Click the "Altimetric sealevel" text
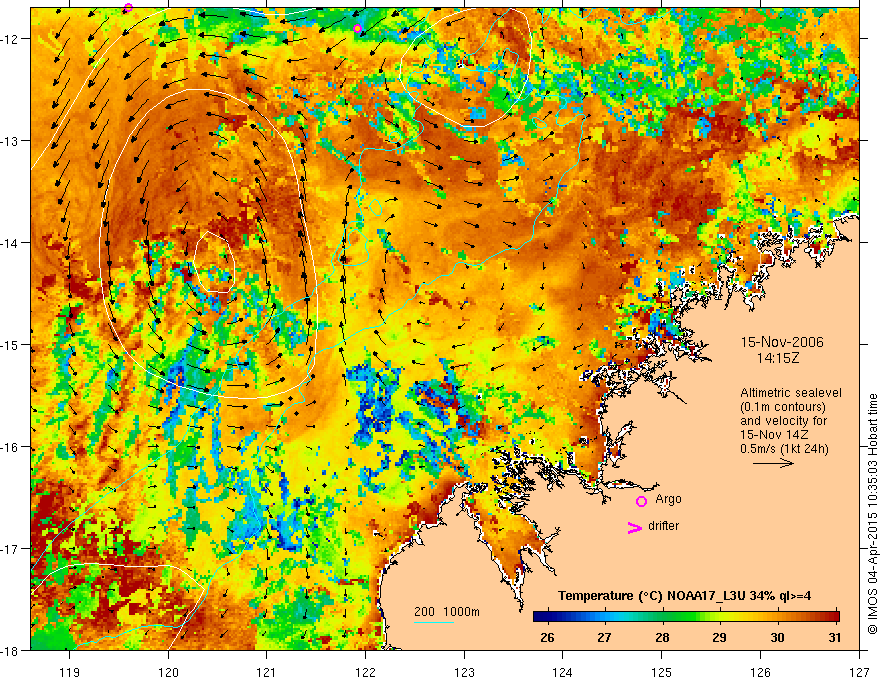The image size is (880, 680). (x=791, y=393)
